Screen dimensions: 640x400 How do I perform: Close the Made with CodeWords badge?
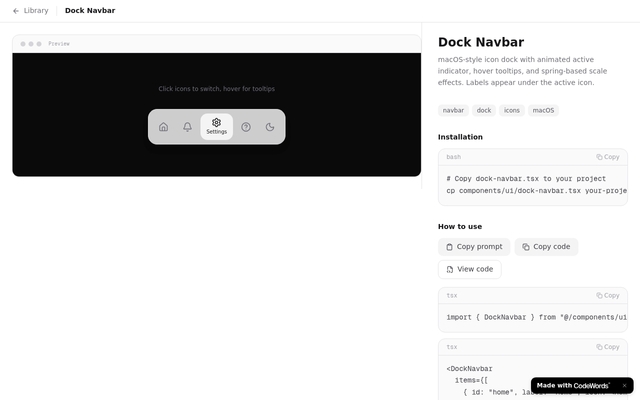pos(624,386)
